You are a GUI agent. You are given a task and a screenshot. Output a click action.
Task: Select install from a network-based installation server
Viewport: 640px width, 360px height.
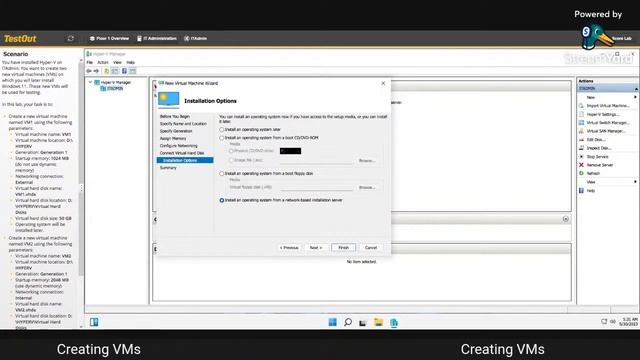click(x=281, y=200)
